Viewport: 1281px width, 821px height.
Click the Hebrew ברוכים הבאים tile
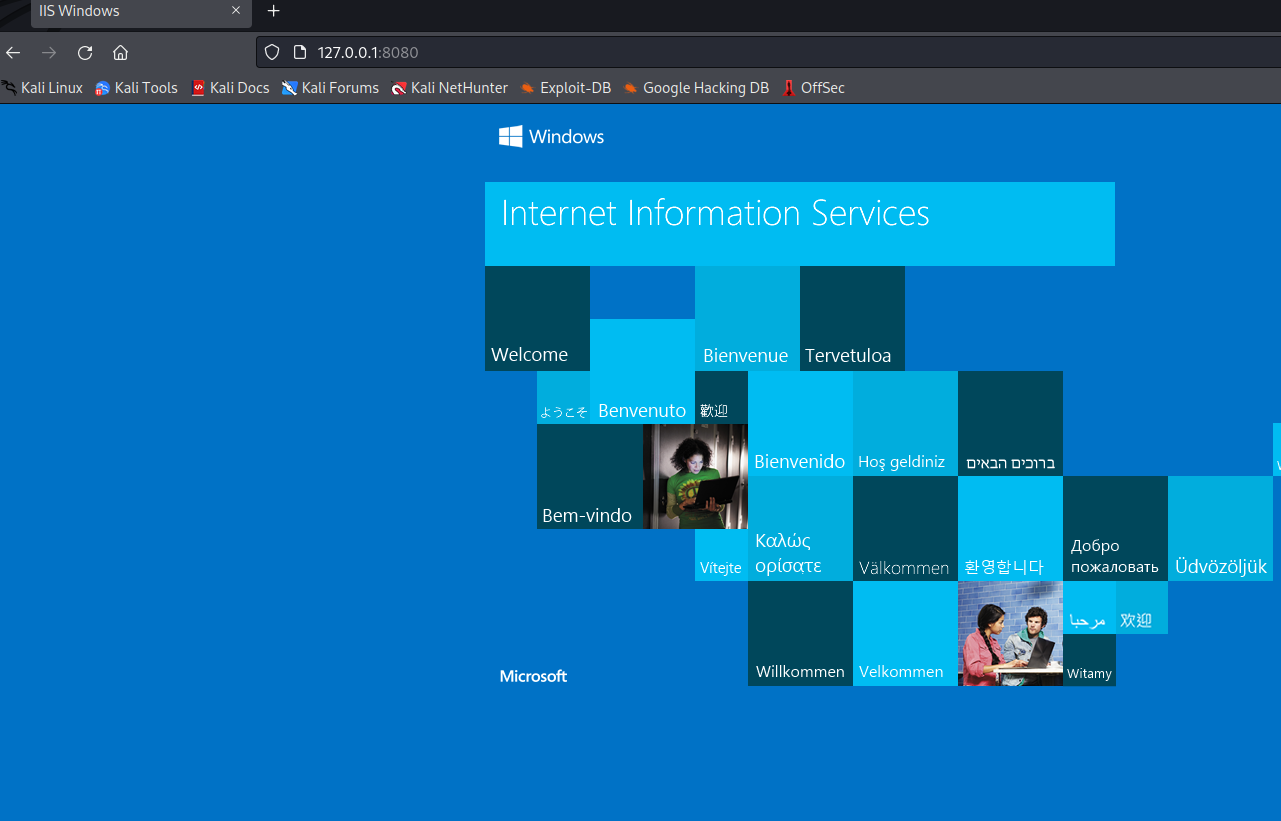click(x=1010, y=424)
